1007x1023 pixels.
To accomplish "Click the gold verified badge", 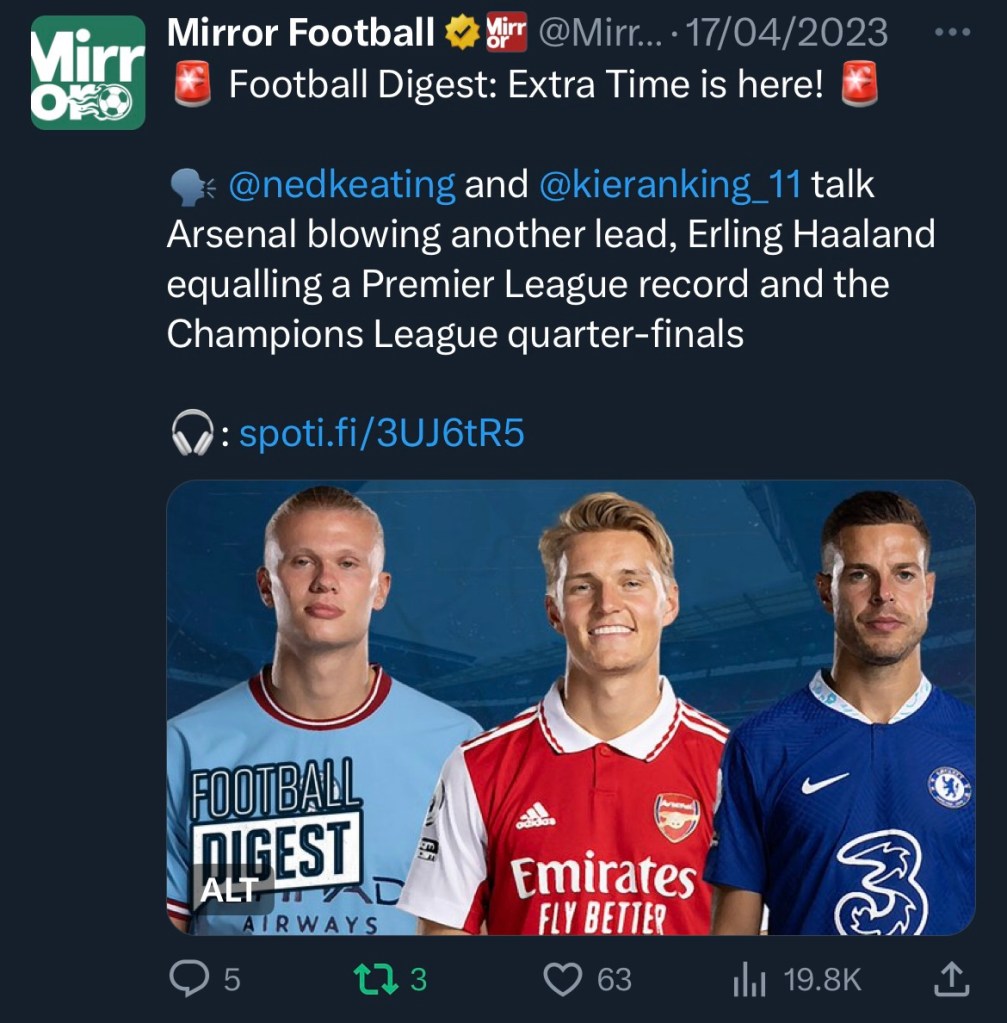I will (461, 35).
